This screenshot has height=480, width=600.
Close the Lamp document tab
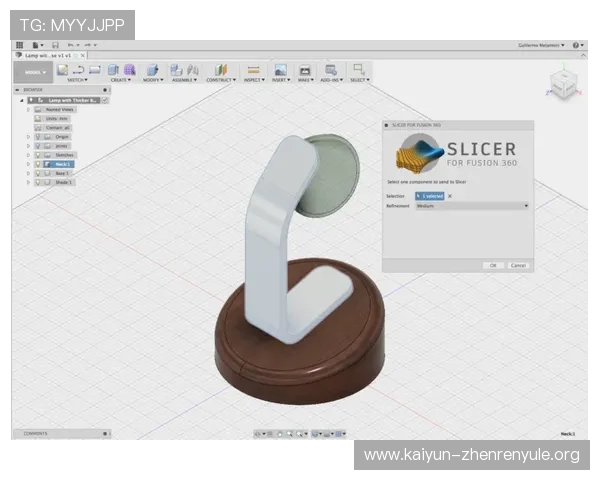coord(83,56)
